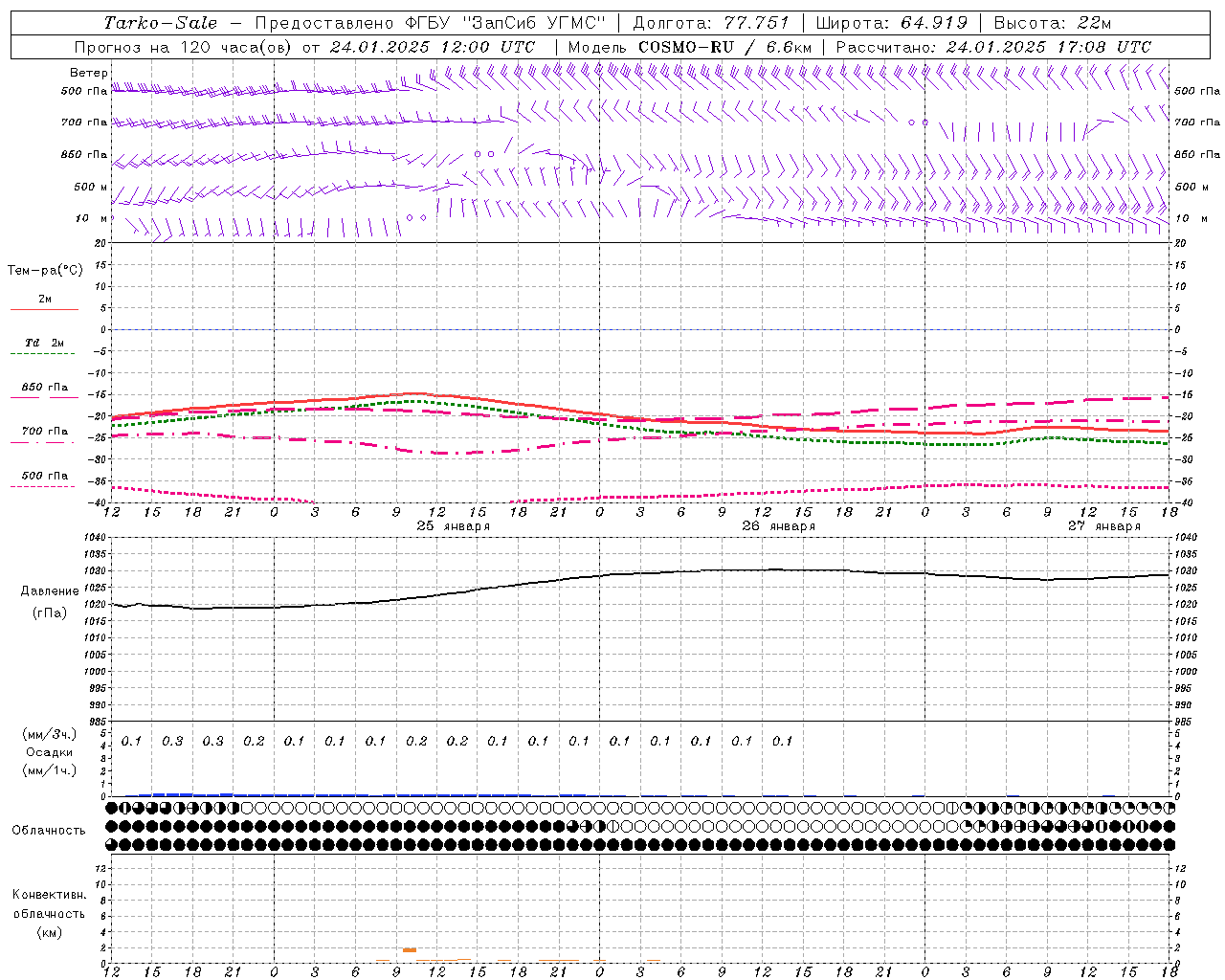Click the (мм/3ч.) precipitation unit label
Viewport: 1225px width, 980px height.
tap(50, 734)
